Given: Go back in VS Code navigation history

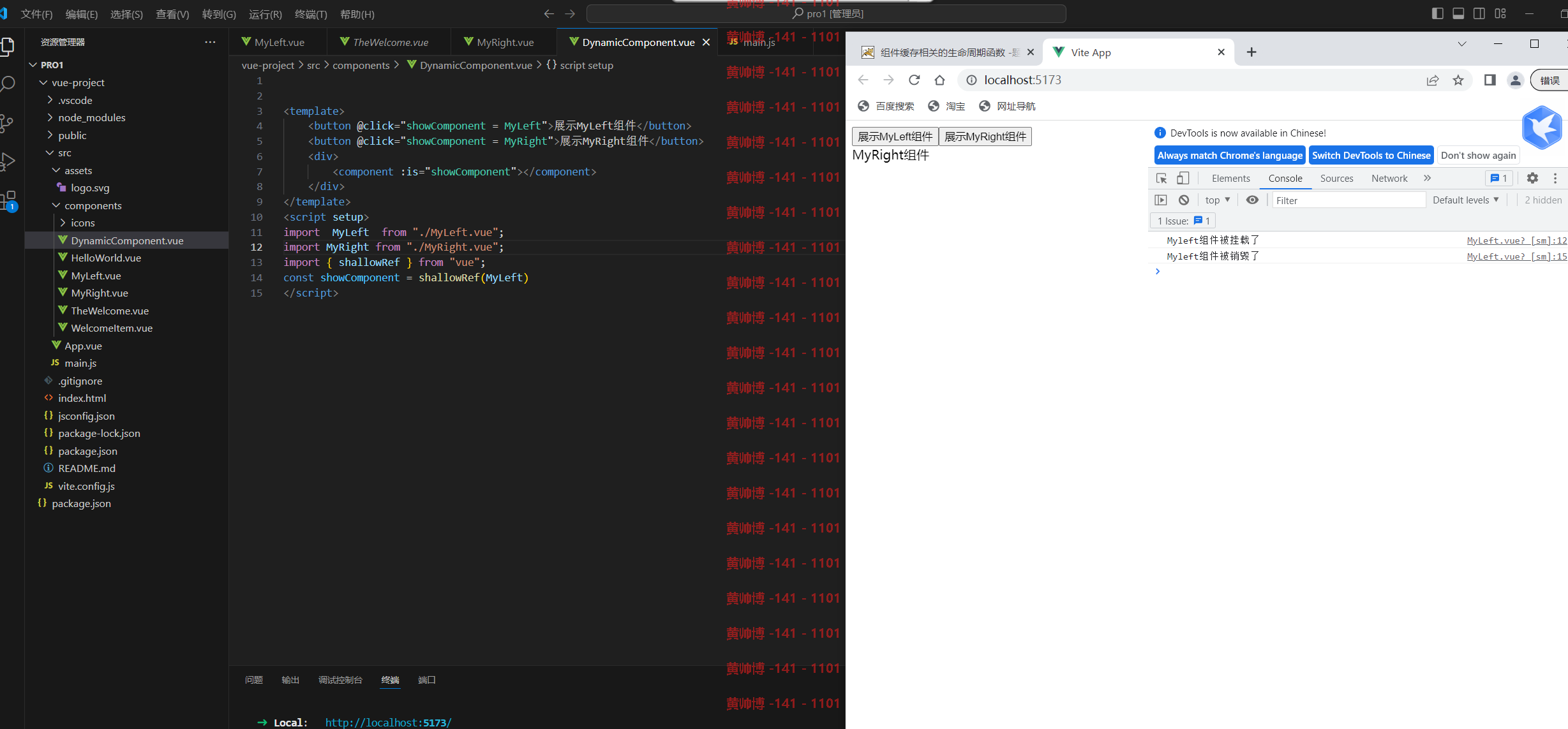Looking at the screenshot, I should pos(548,13).
